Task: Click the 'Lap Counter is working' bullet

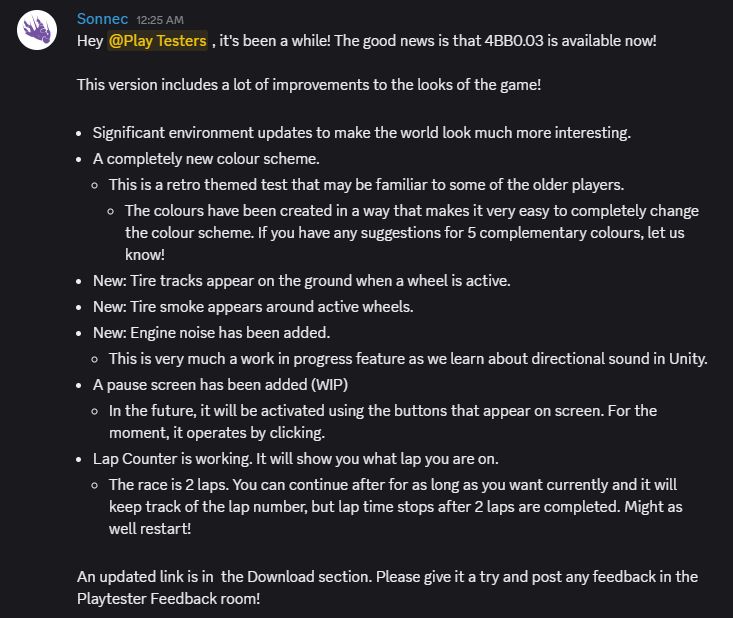Action: click(x=295, y=459)
